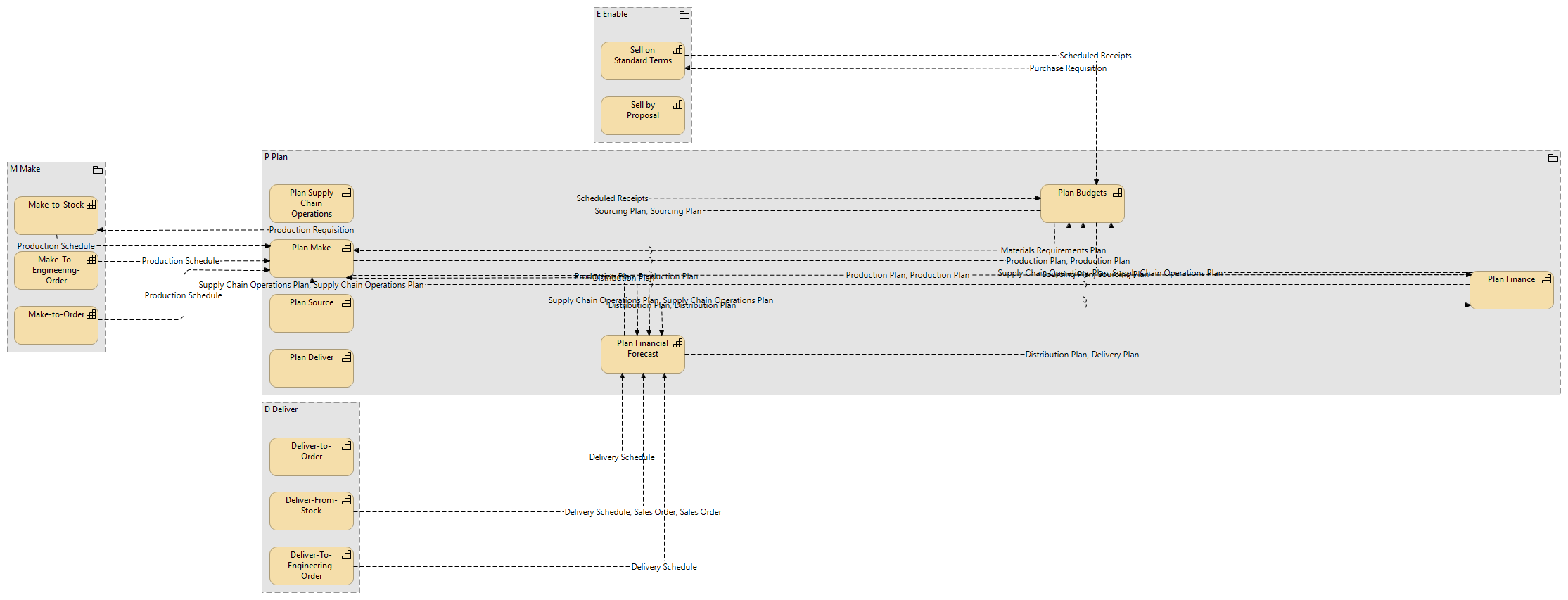Click process icon on Plan Financial Forecast
Screen dimensions: 1568x600
tap(677, 343)
